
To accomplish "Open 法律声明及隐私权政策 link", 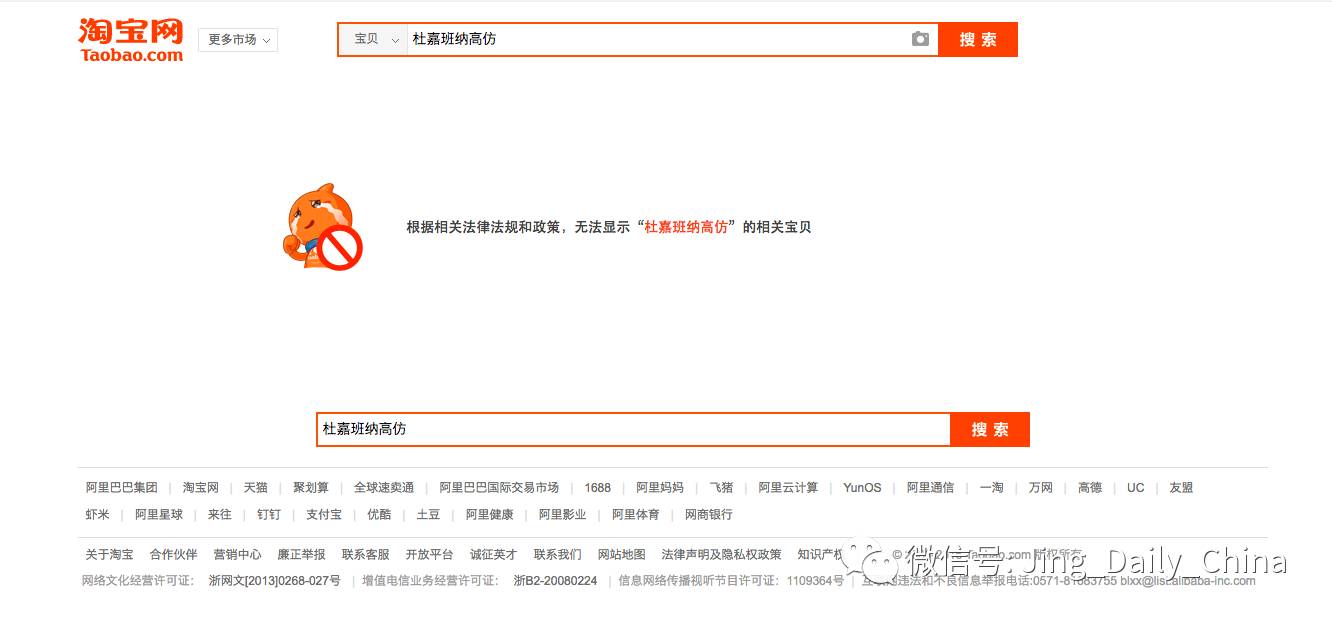I will (721, 554).
